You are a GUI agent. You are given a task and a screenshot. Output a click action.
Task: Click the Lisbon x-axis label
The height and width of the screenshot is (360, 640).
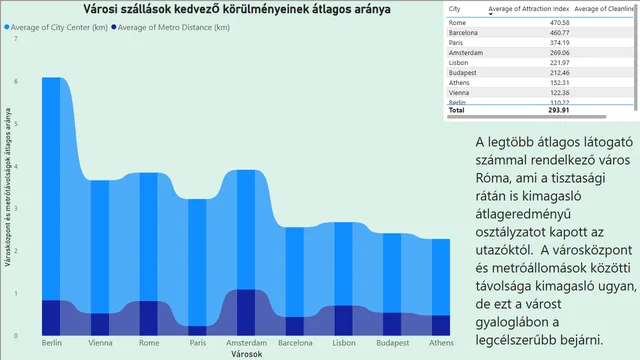pyautogui.click(x=344, y=343)
